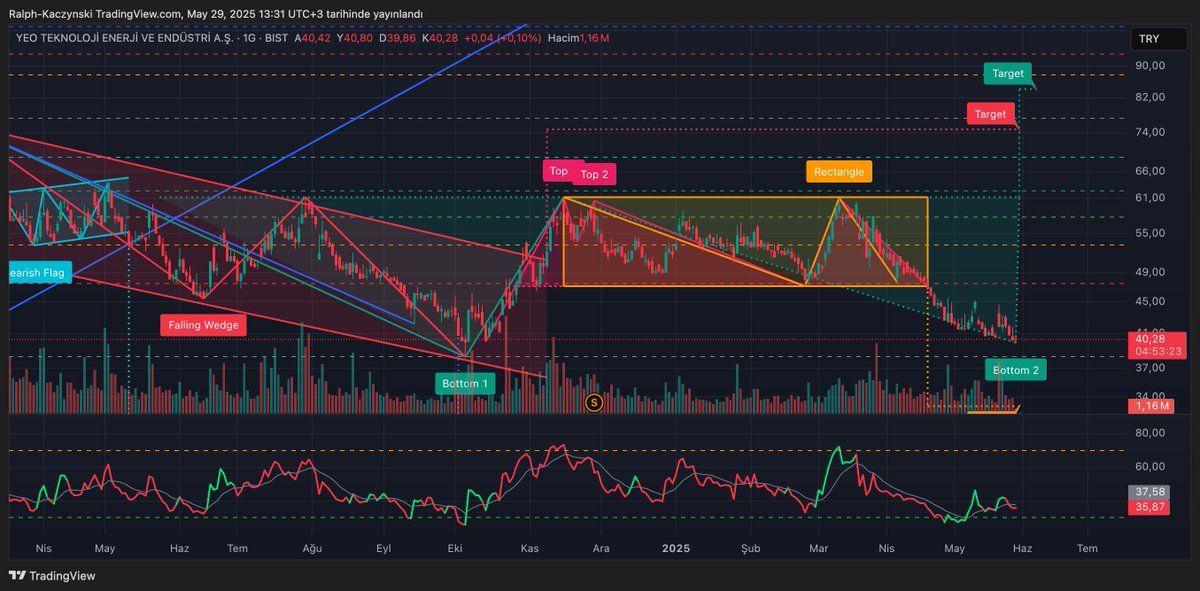Image resolution: width=1200 pixels, height=591 pixels.
Task: Click the Rectangle pattern label
Action: [839, 172]
